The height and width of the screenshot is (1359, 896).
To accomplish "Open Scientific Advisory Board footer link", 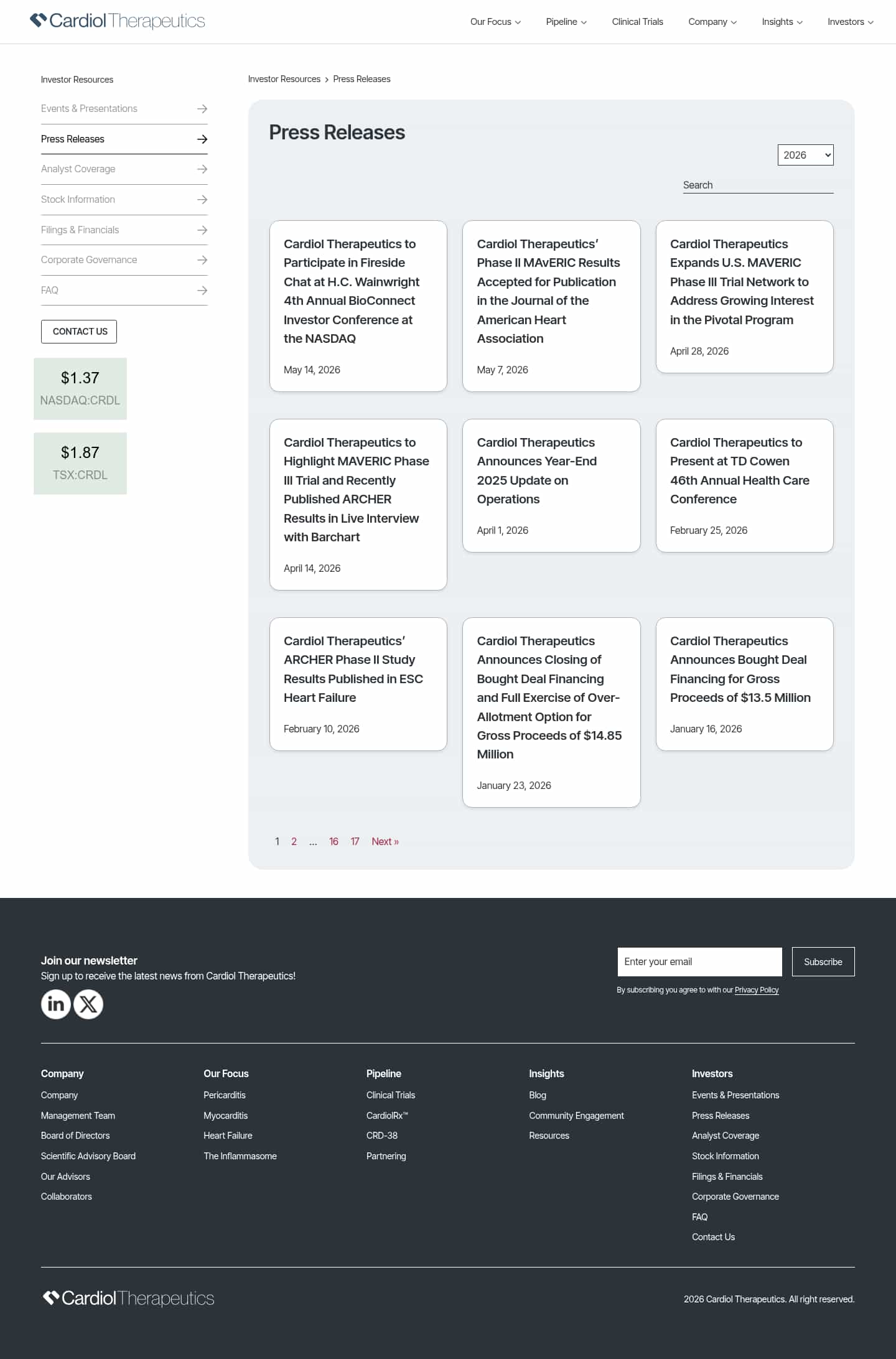I will 88,1156.
